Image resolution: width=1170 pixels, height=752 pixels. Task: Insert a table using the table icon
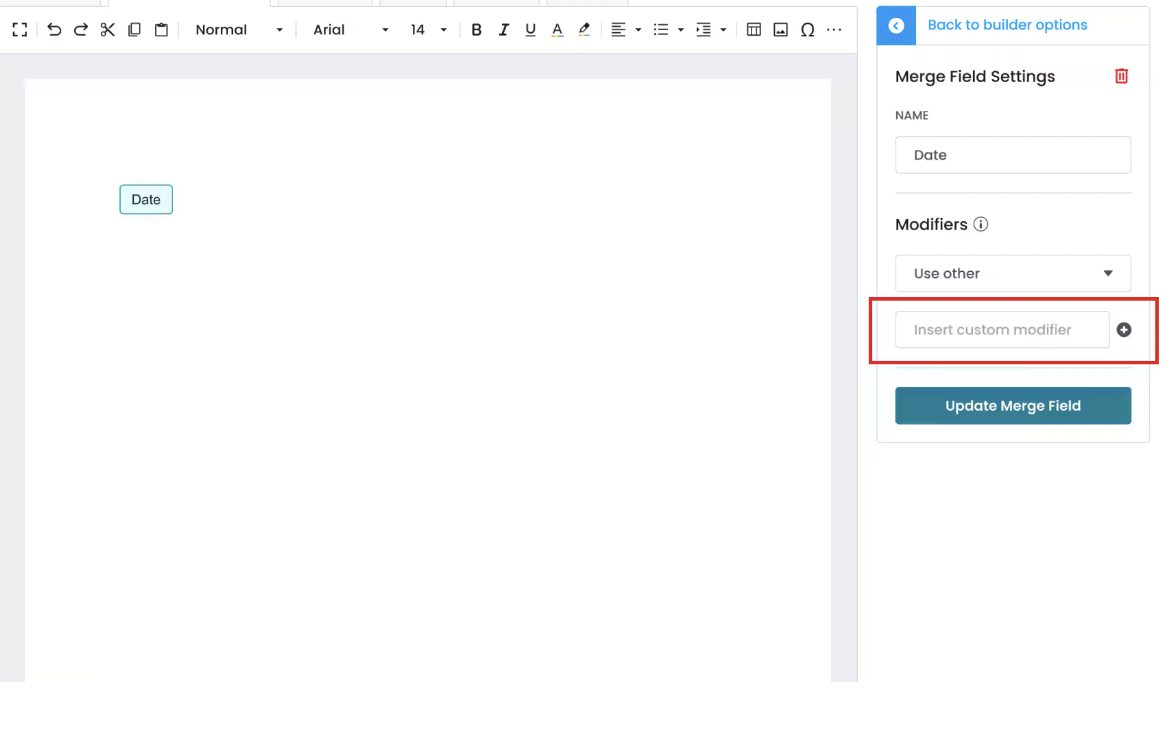753,29
